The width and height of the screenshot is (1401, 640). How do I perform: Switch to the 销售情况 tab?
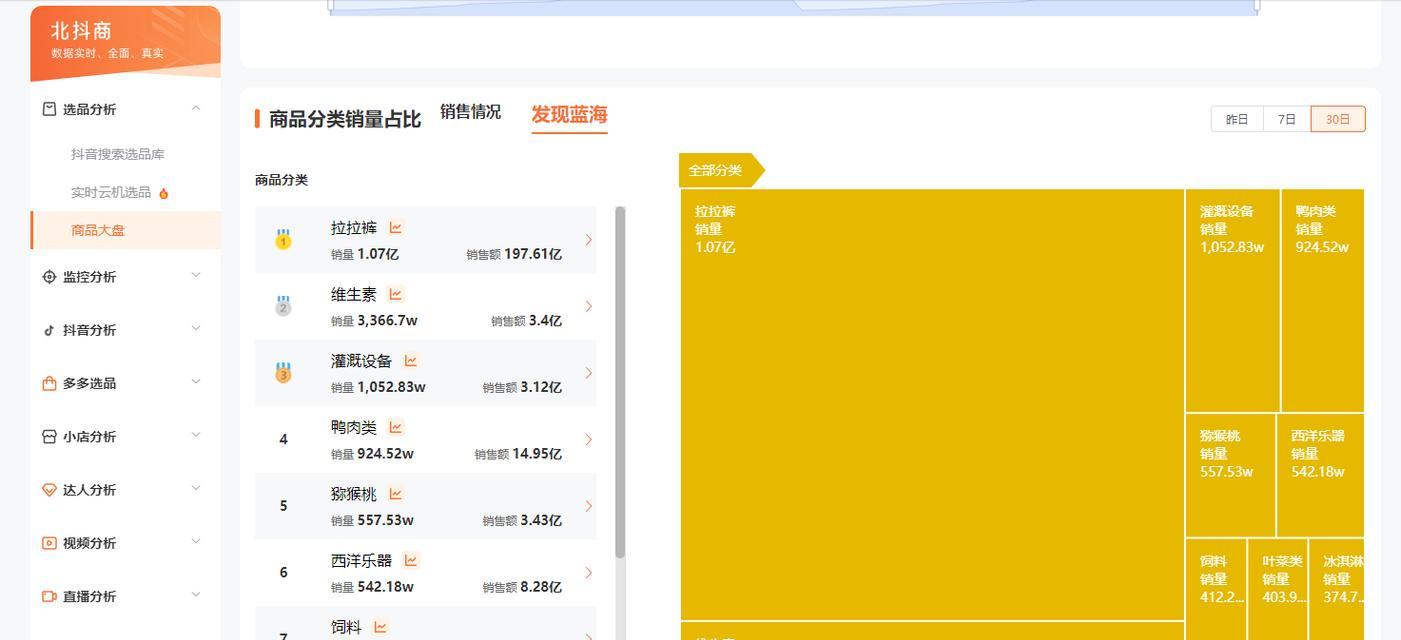pyautogui.click(x=470, y=112)
